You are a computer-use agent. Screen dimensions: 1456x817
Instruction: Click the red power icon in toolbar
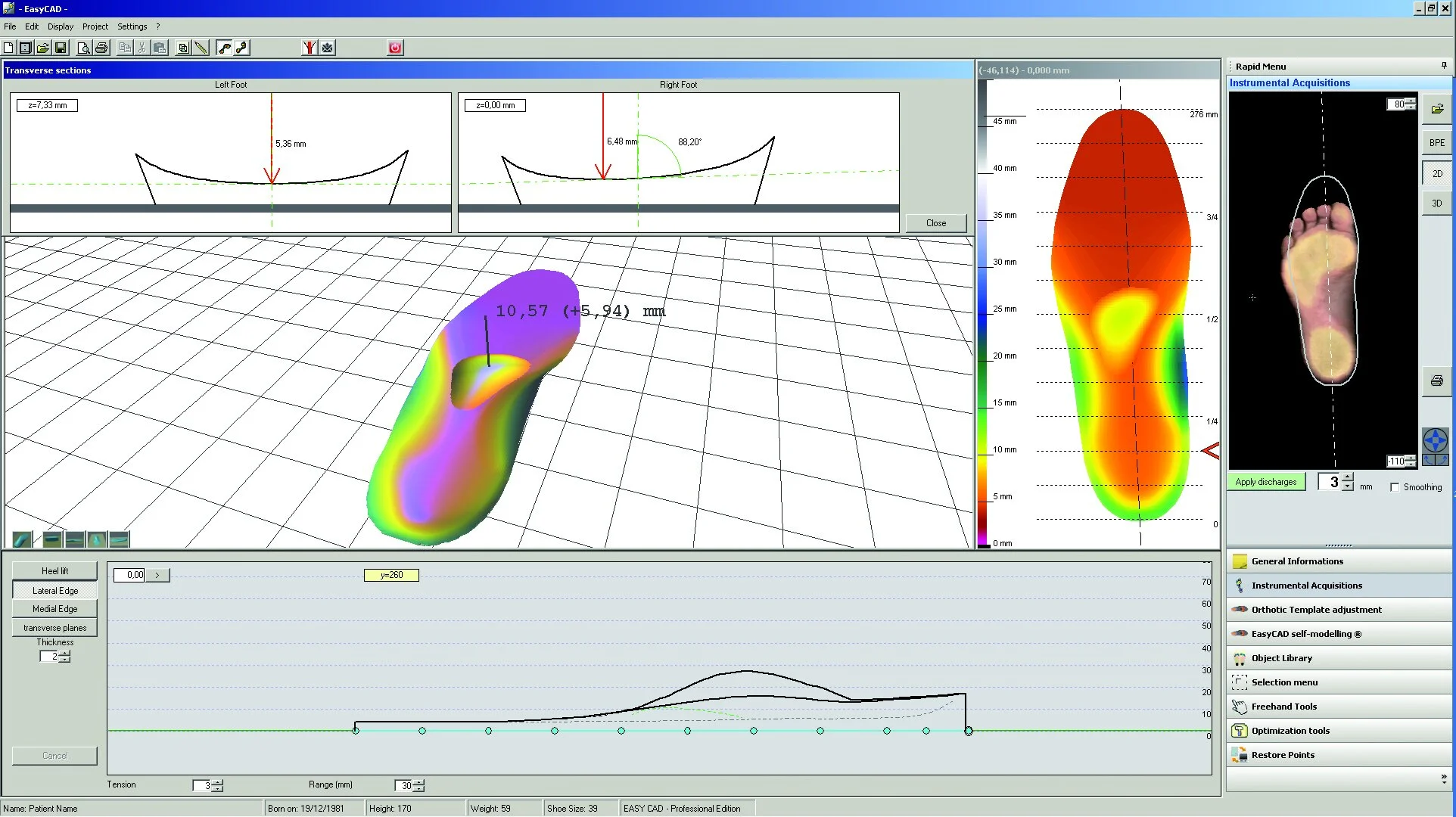pyautogui.click(x=395, y=48)
